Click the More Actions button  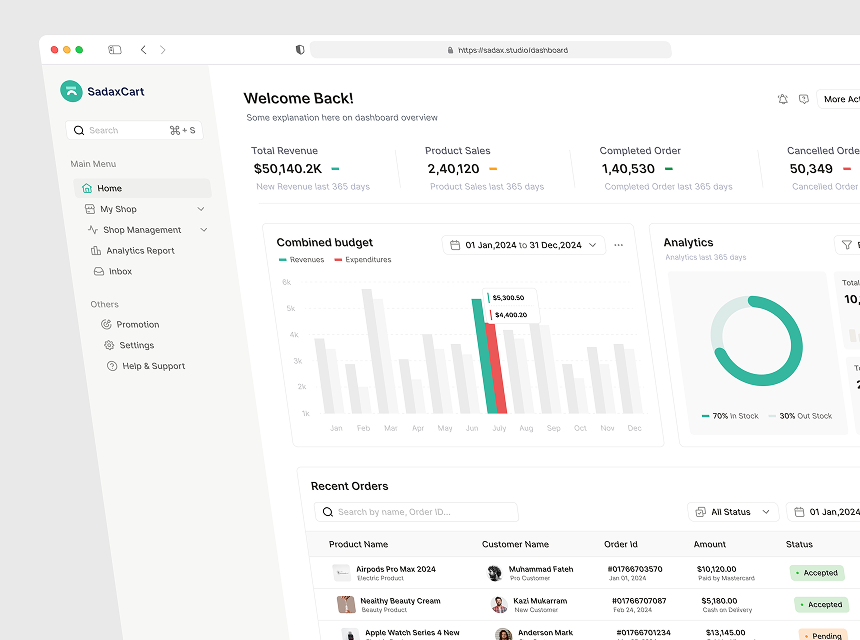(840, 99)
